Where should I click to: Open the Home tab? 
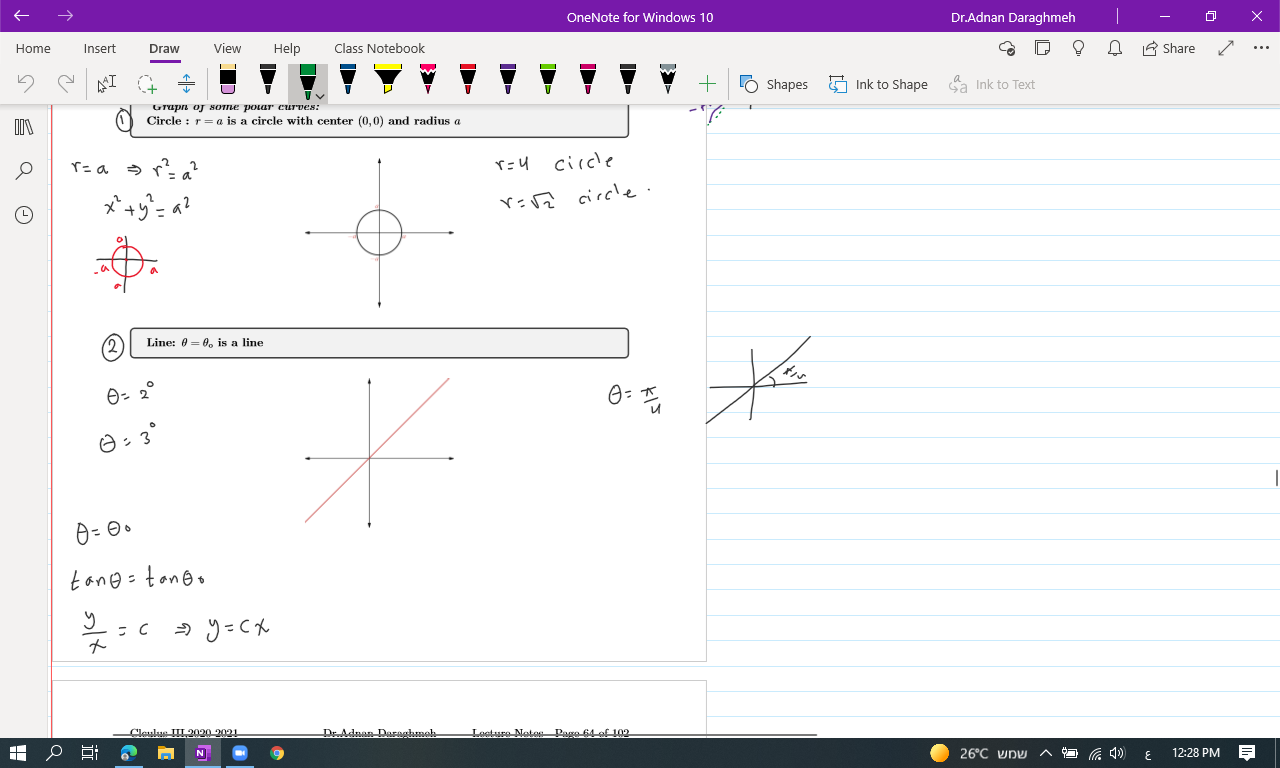pos(33,48)
